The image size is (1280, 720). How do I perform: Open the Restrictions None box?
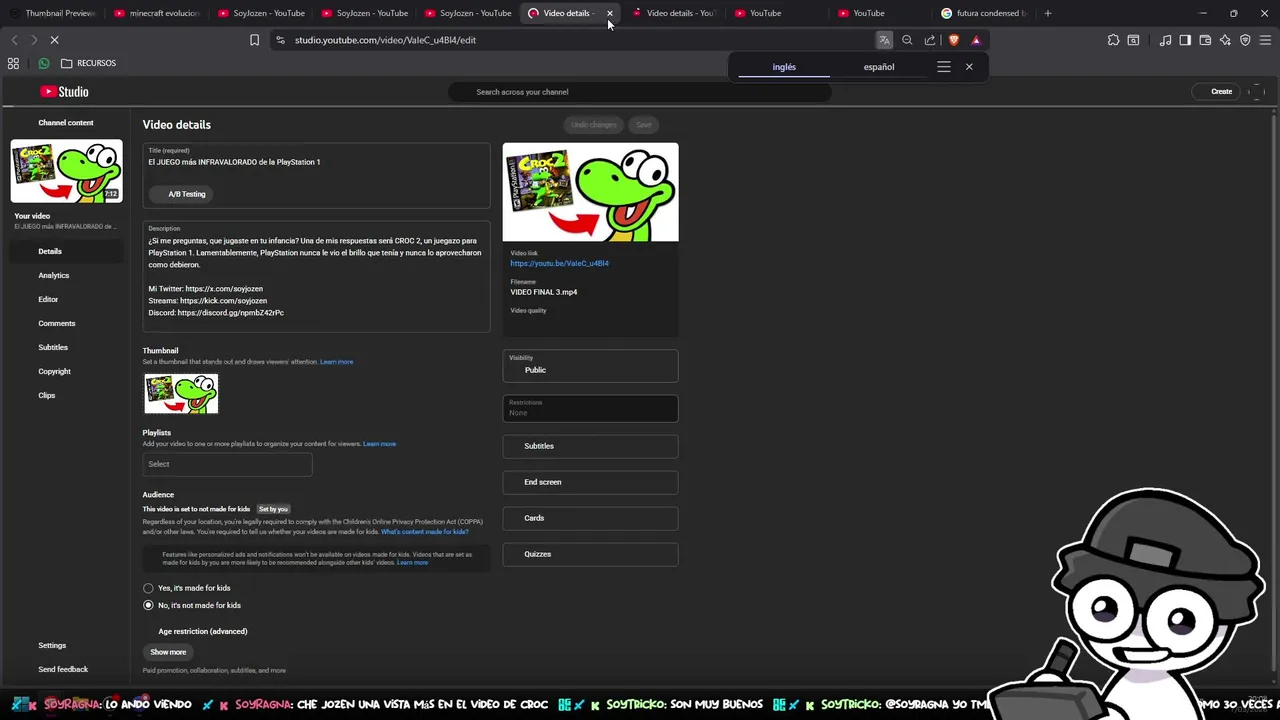coord(590,408)
